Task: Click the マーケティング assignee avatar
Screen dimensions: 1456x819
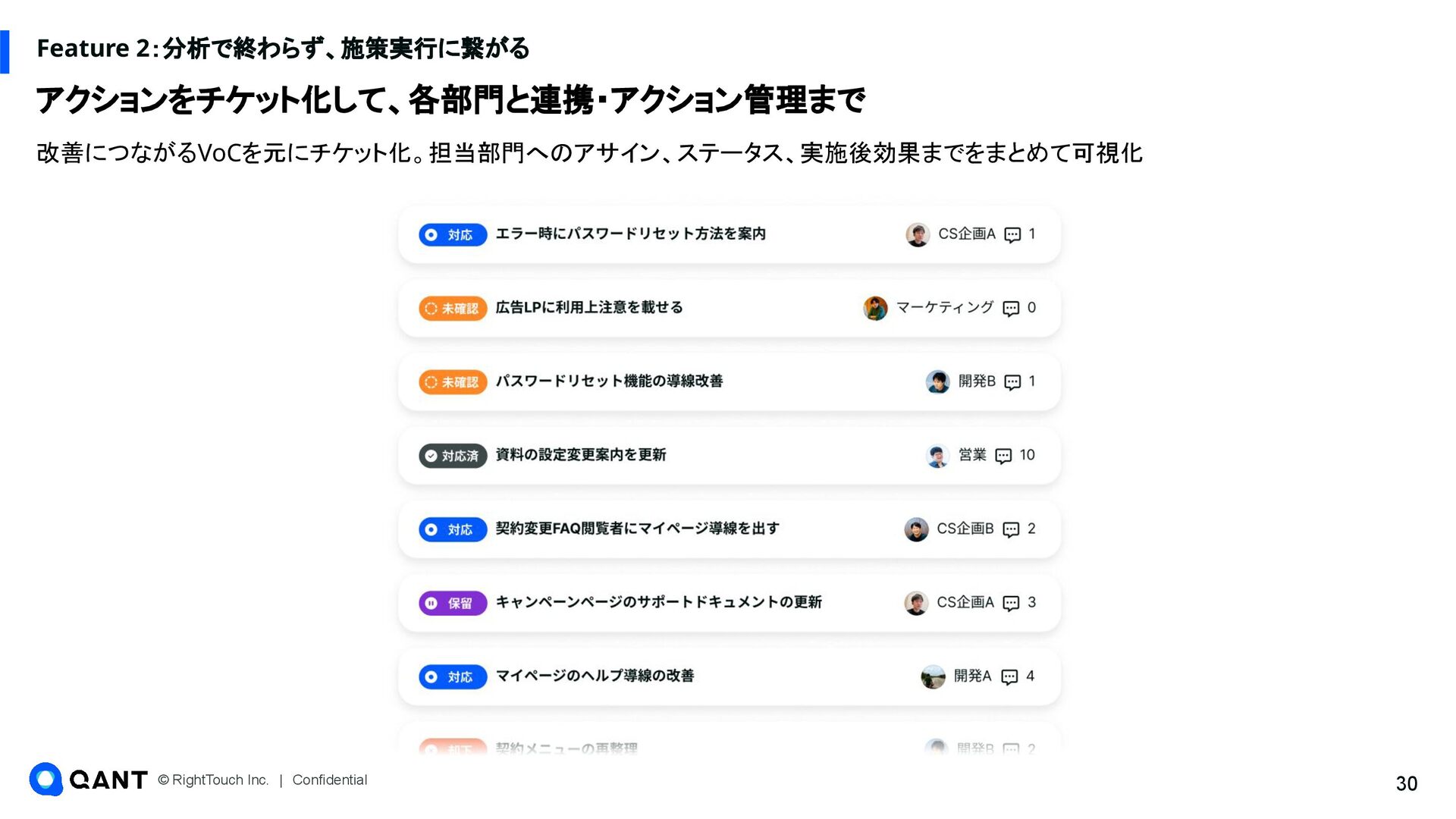Action: pyautogui.click(x=875, y=308)
